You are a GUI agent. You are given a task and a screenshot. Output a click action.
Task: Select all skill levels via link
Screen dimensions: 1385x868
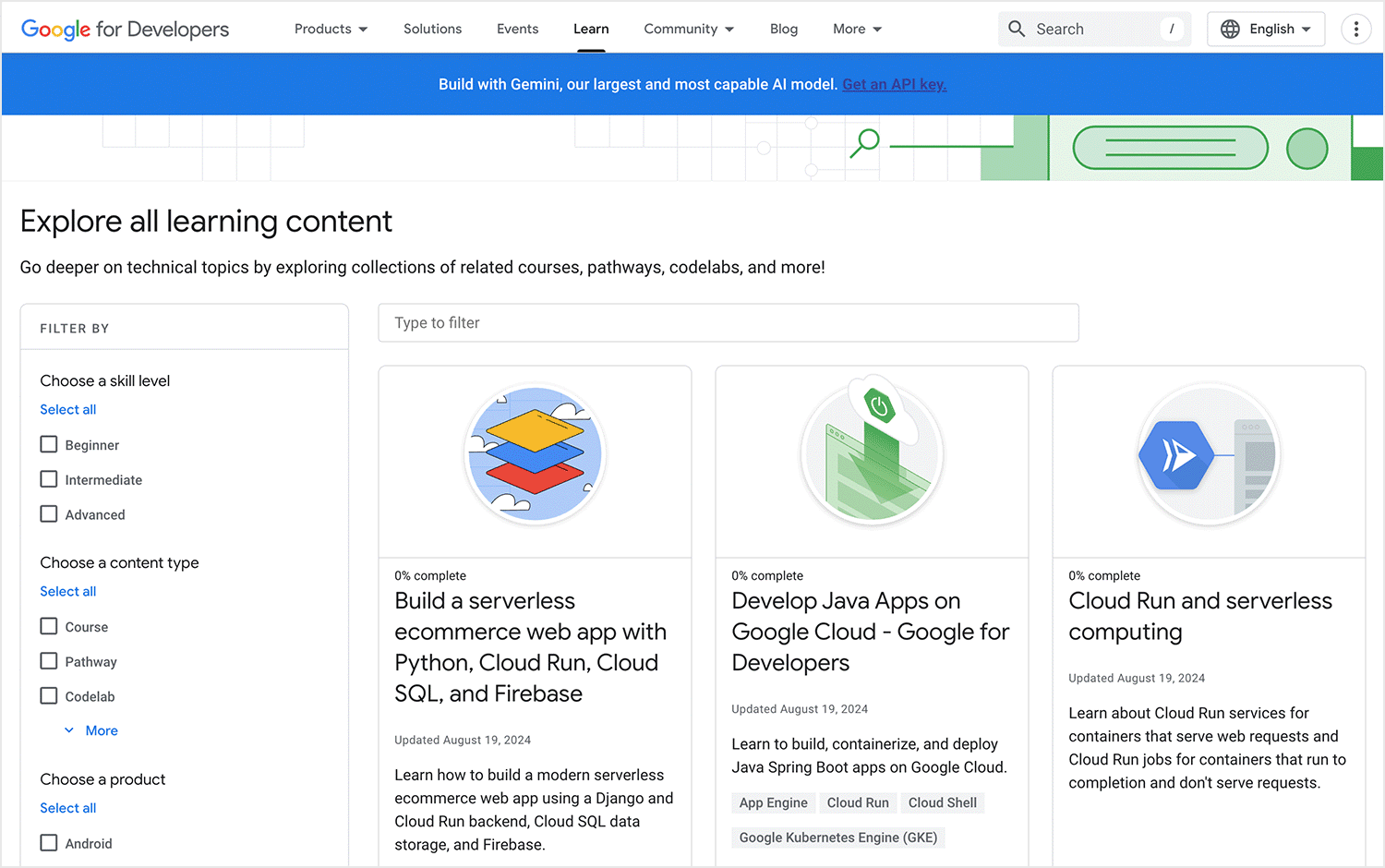67,409
